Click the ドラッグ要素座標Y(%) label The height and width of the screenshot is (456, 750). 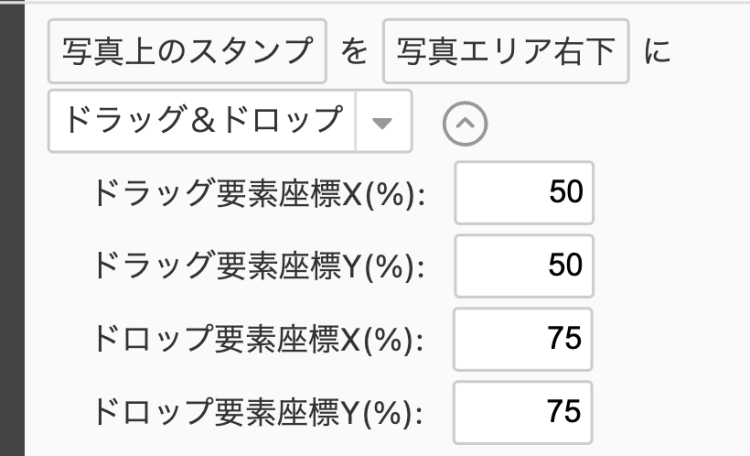(259, 266)
